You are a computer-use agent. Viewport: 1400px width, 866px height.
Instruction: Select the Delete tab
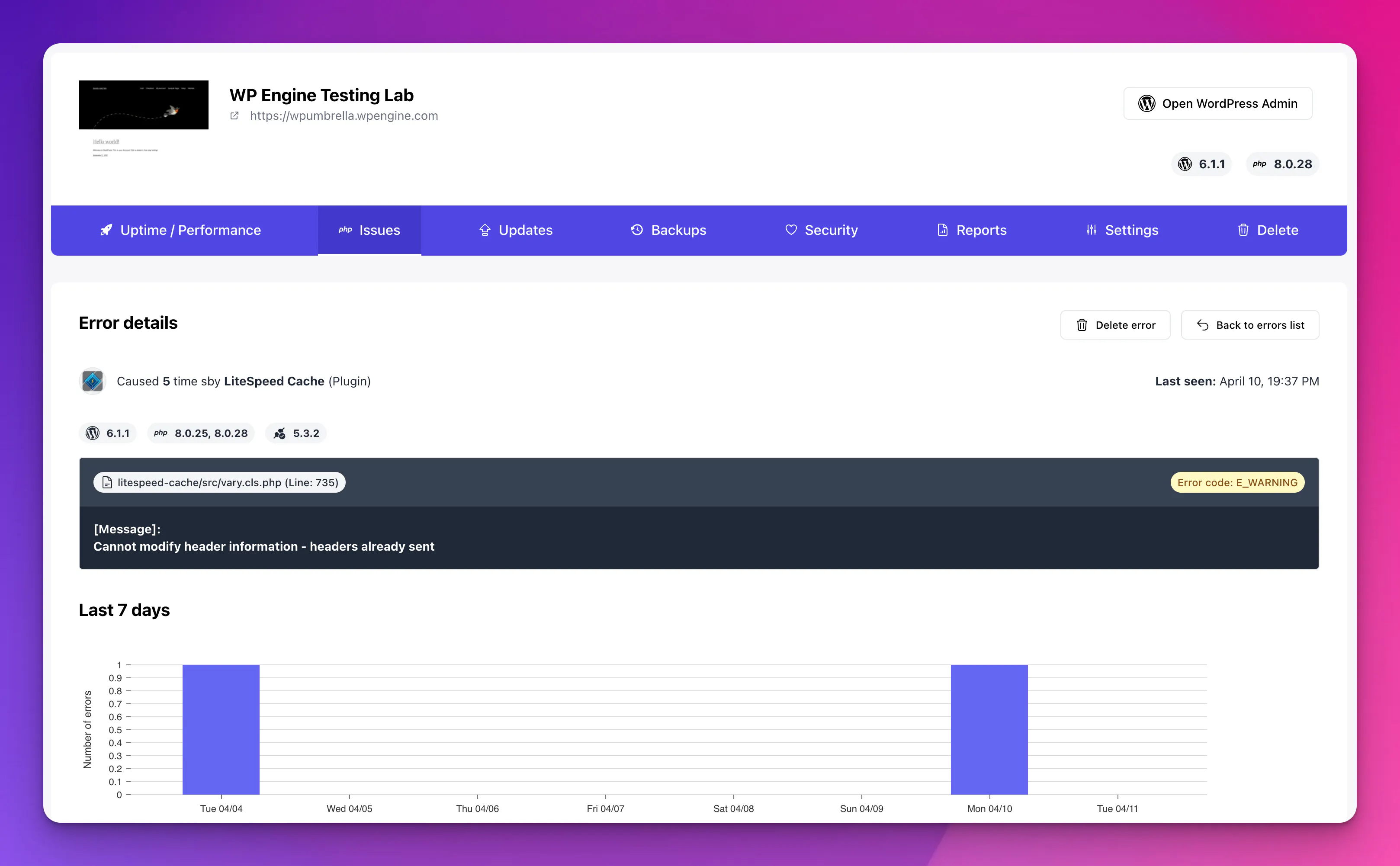pyautogui.click(x=1268, y=230)
